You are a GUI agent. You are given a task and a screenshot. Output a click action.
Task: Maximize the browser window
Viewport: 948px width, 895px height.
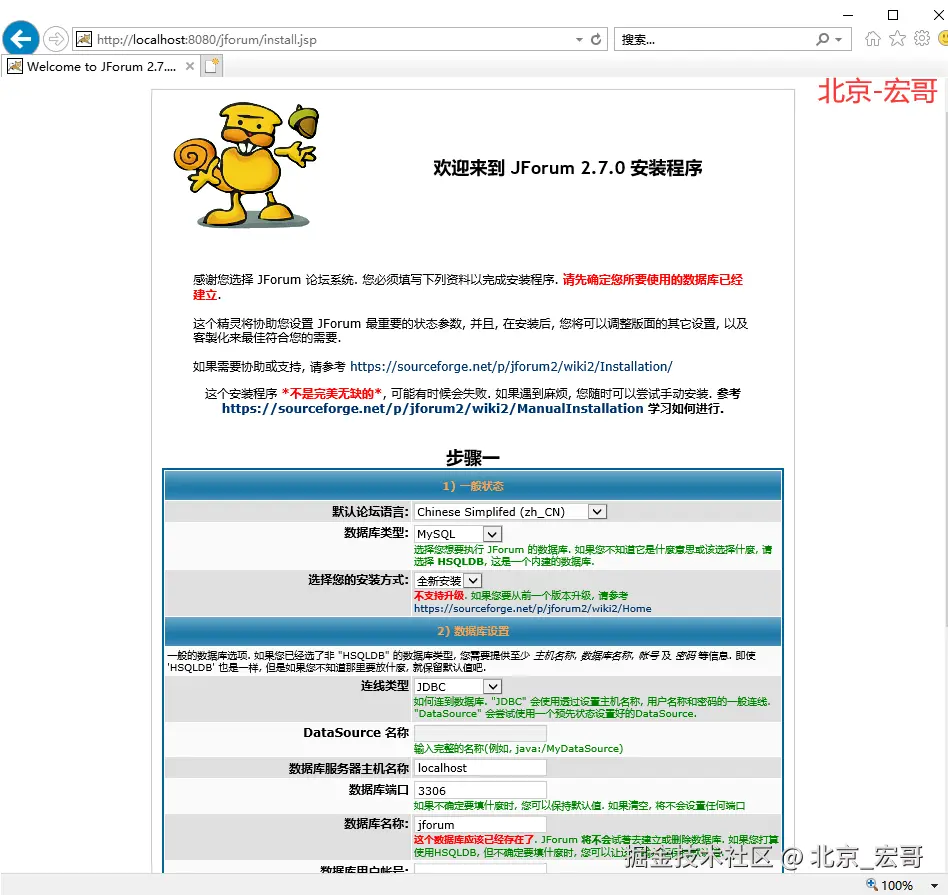click(892, 15)
